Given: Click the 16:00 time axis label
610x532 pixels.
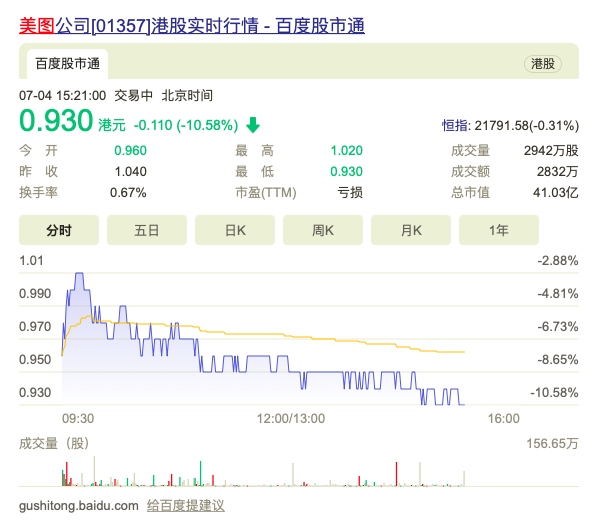Looking at the screenshot, I should point(502,418).
